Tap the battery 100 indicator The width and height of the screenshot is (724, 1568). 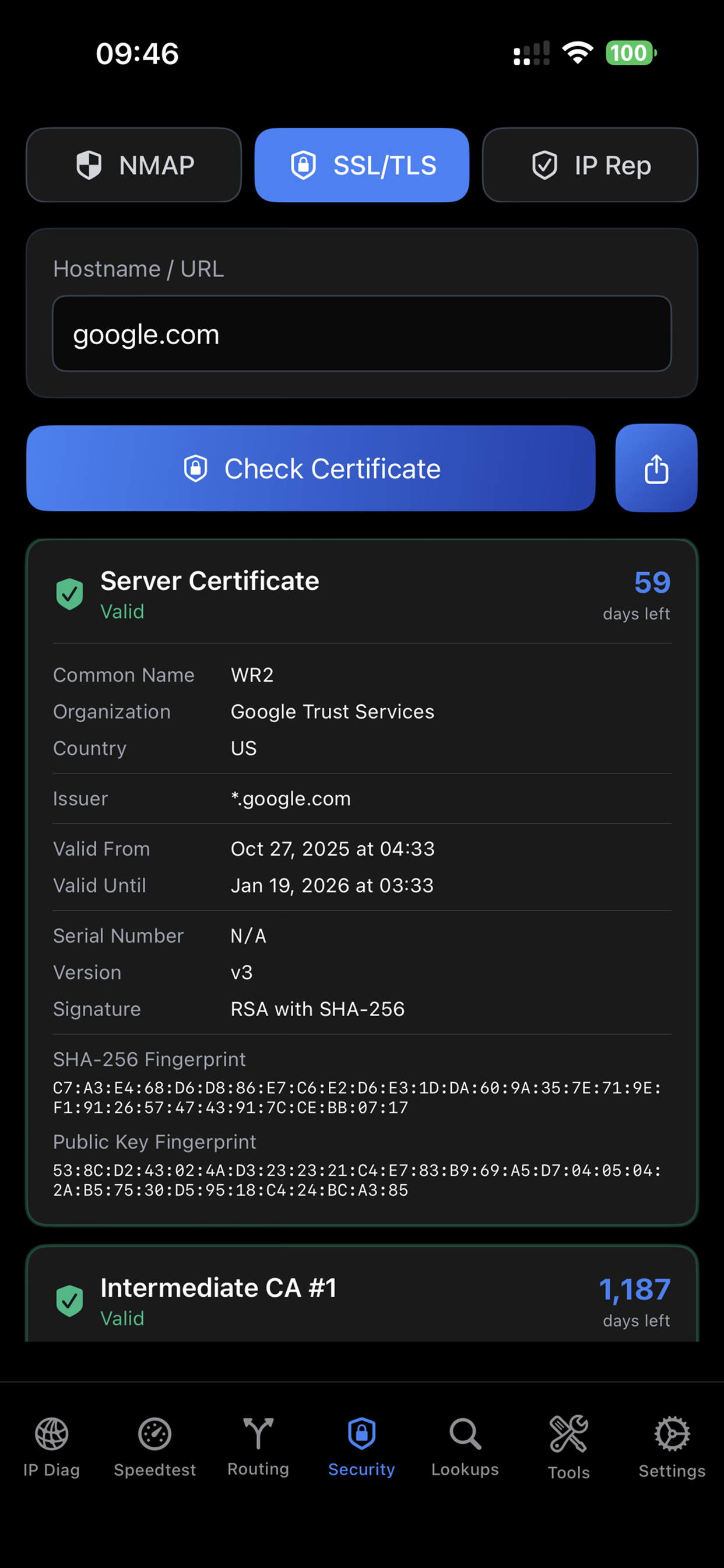(631, 53)
